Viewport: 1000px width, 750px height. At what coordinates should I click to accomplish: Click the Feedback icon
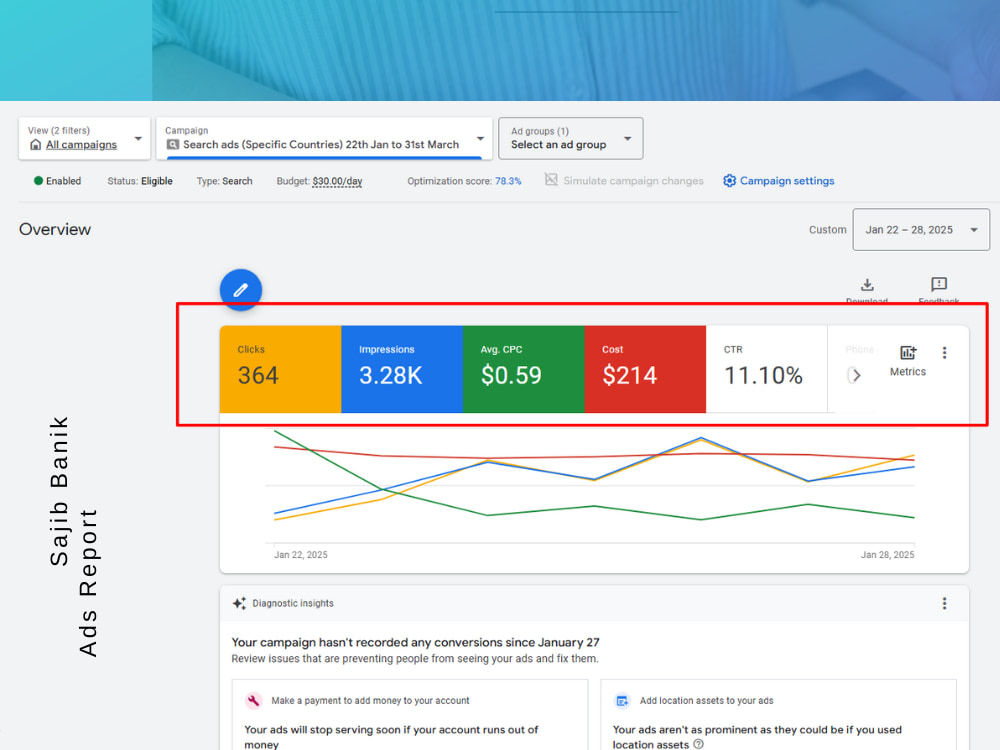point(939,284)
